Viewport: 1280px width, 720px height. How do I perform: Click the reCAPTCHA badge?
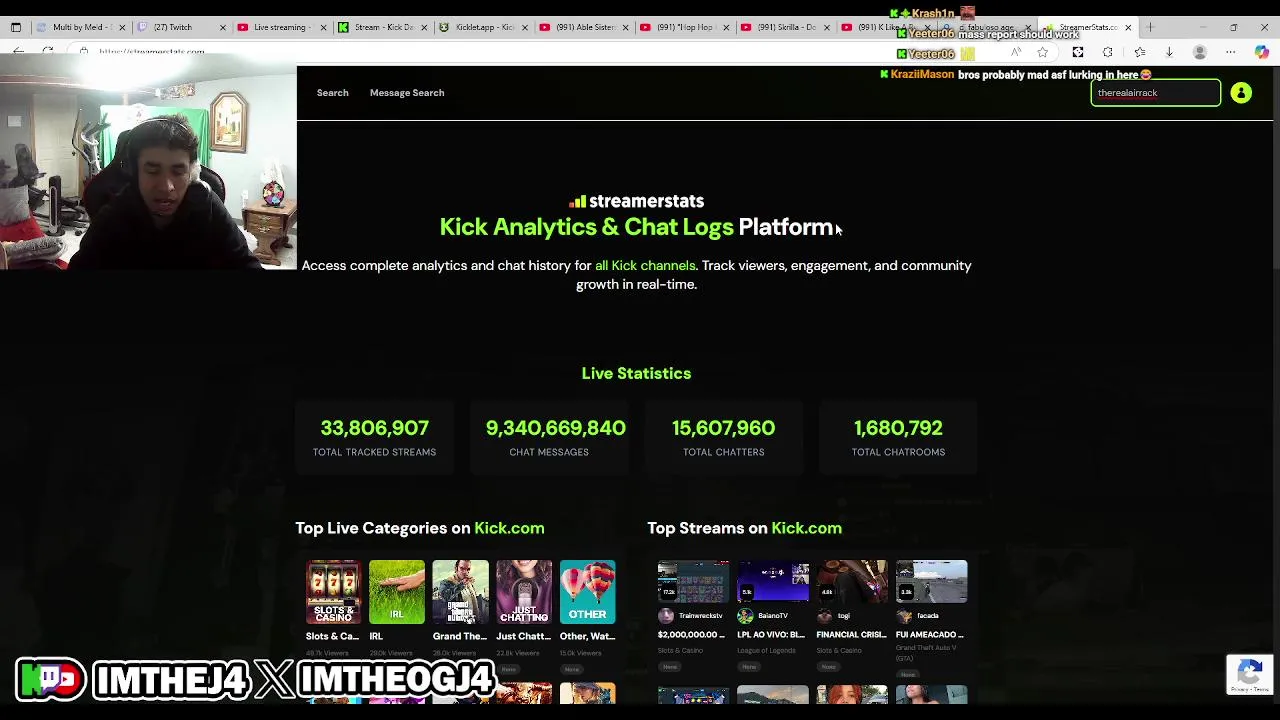pyautogui.click(x=1250, y=674)
